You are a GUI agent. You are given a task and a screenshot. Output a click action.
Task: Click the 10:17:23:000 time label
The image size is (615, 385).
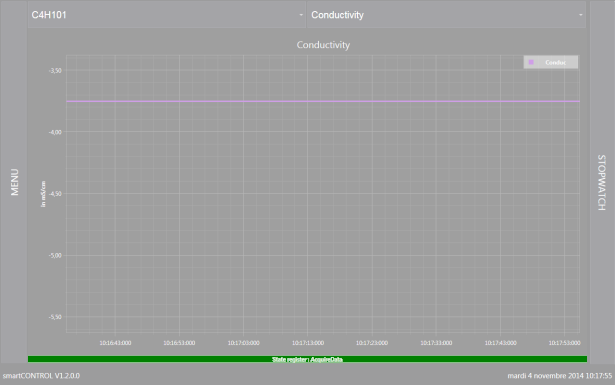(x=372, y=343)
